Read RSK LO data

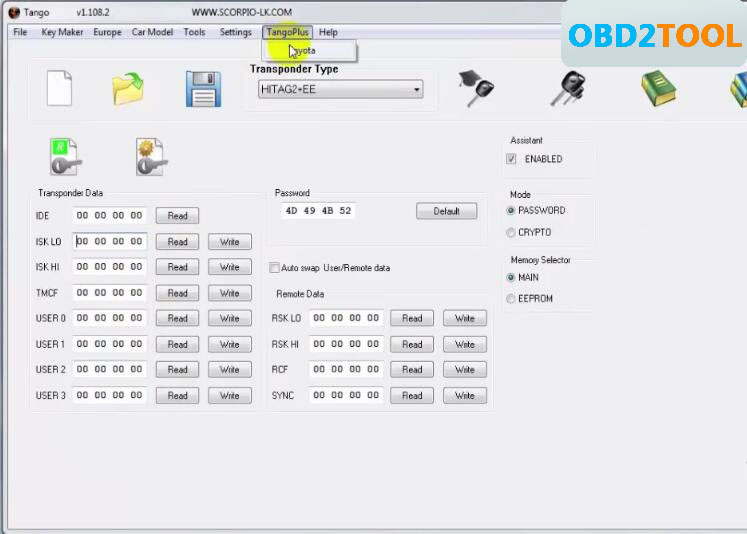pos(412,318)
